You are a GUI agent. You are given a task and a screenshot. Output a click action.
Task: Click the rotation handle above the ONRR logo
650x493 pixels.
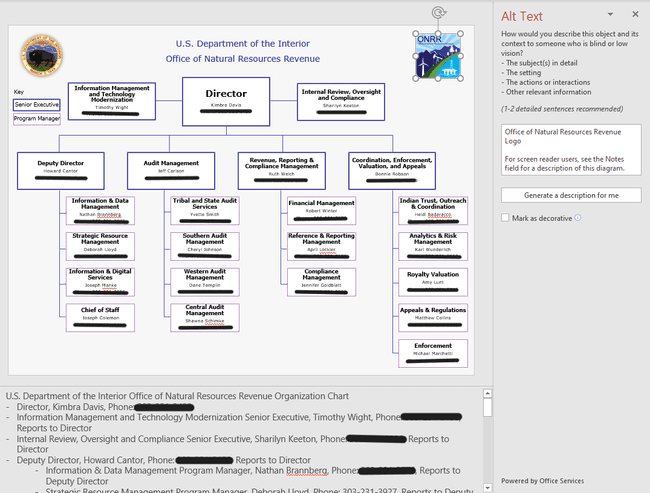click(x=435, y=12)
